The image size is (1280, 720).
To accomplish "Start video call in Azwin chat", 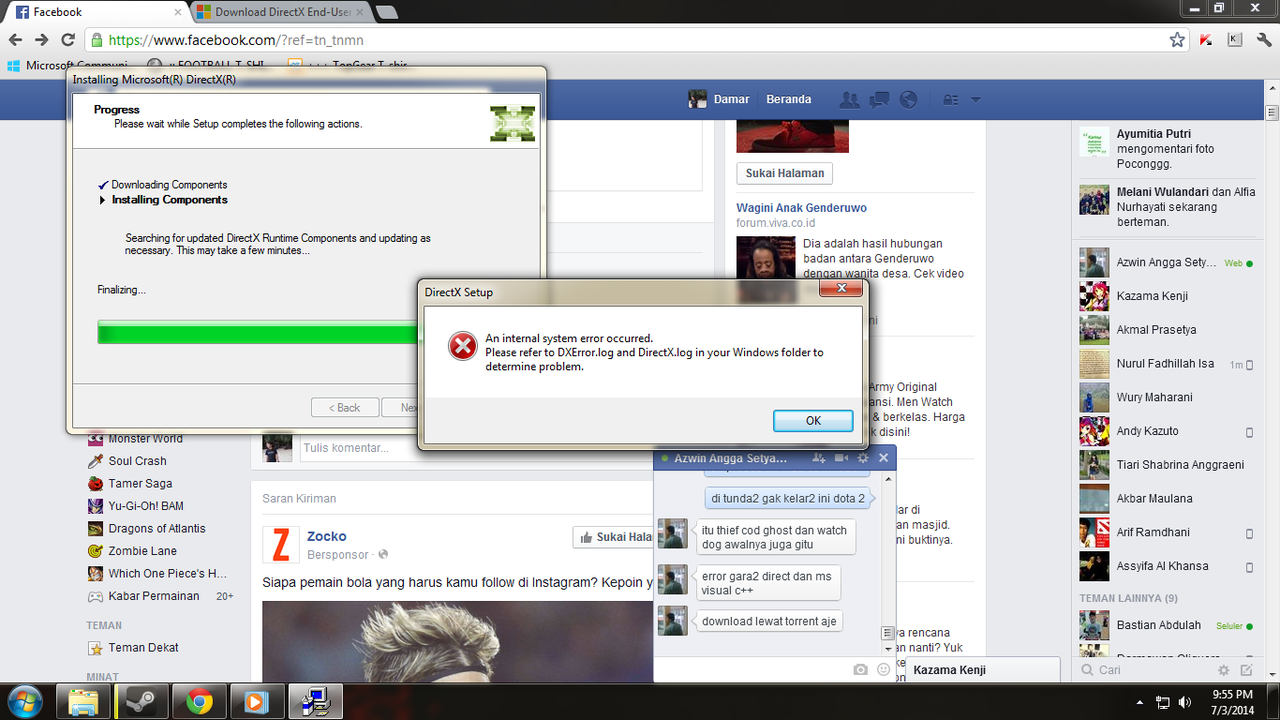I will [x=841, y=458].
